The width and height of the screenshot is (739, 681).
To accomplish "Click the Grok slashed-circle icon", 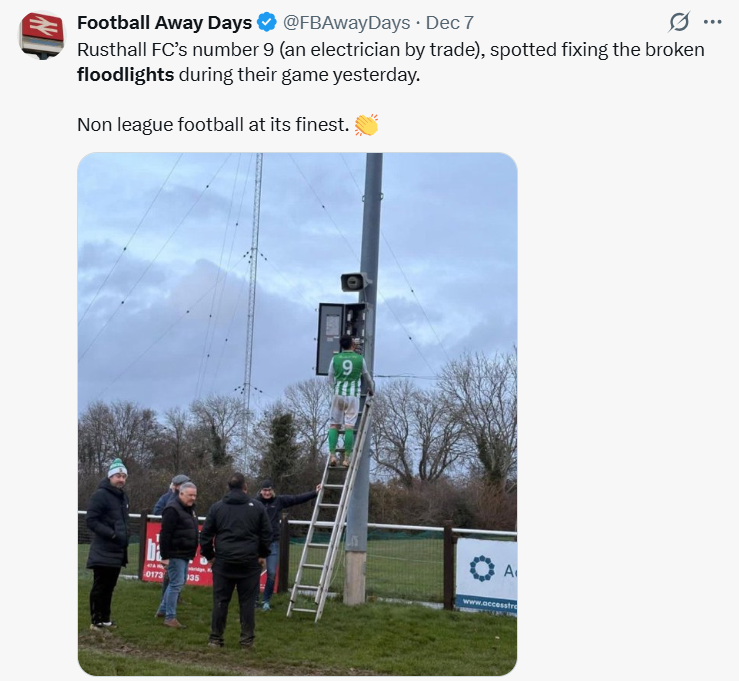I will pyautogui.click(x=679, y=22).
